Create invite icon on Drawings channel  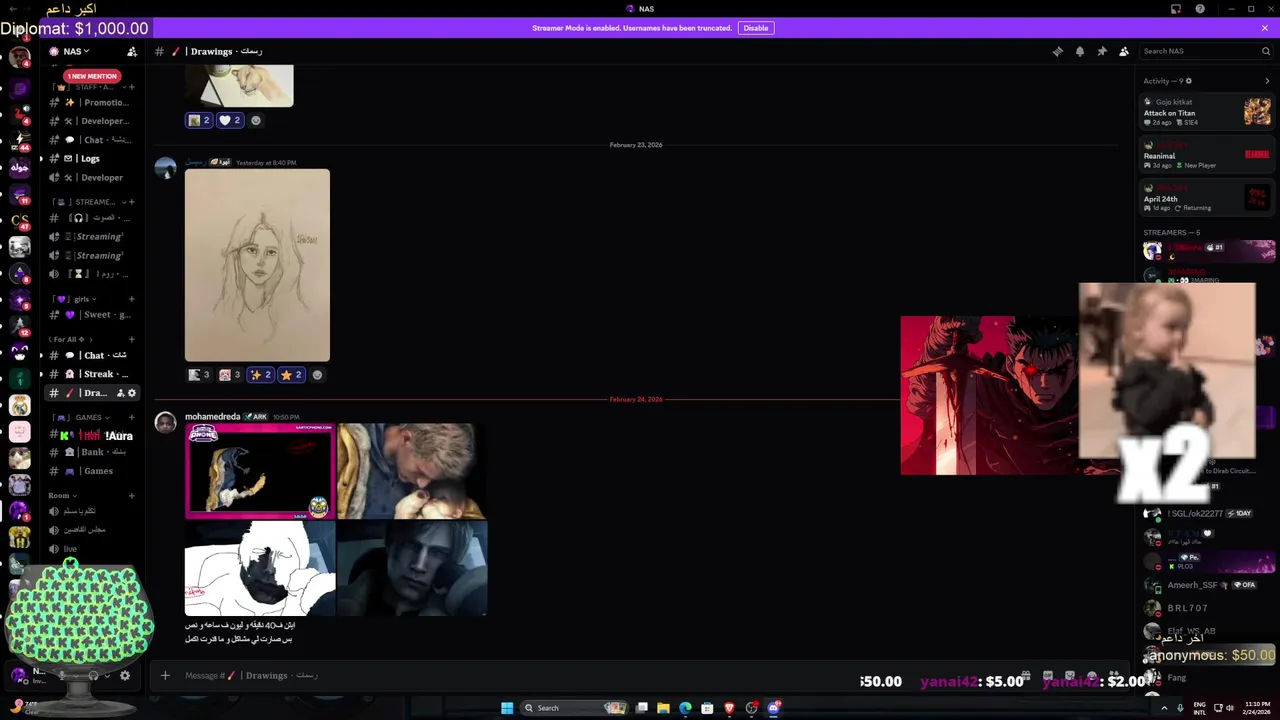pos(120,393)
